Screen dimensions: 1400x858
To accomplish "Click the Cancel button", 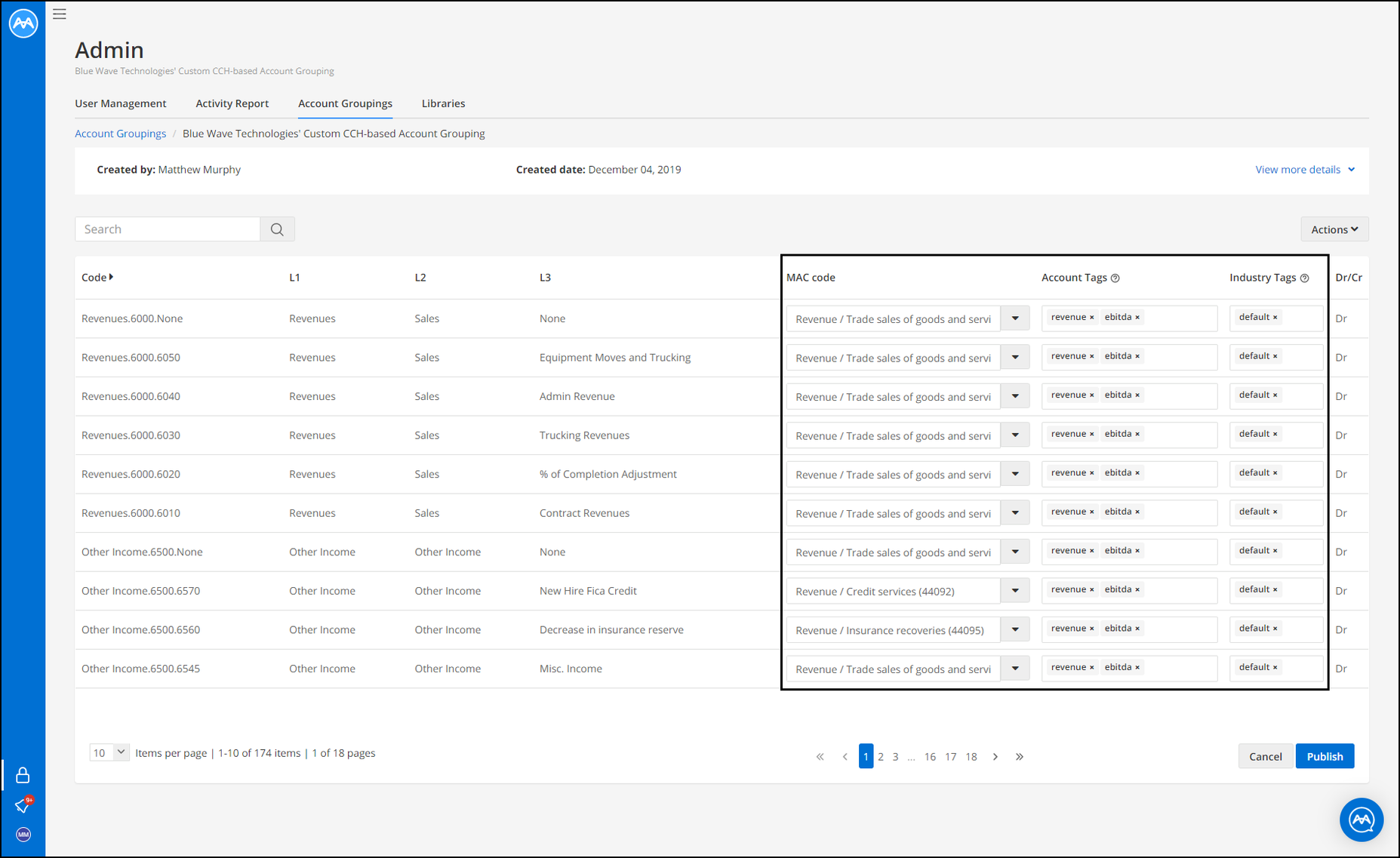I will pos(1265,756).
